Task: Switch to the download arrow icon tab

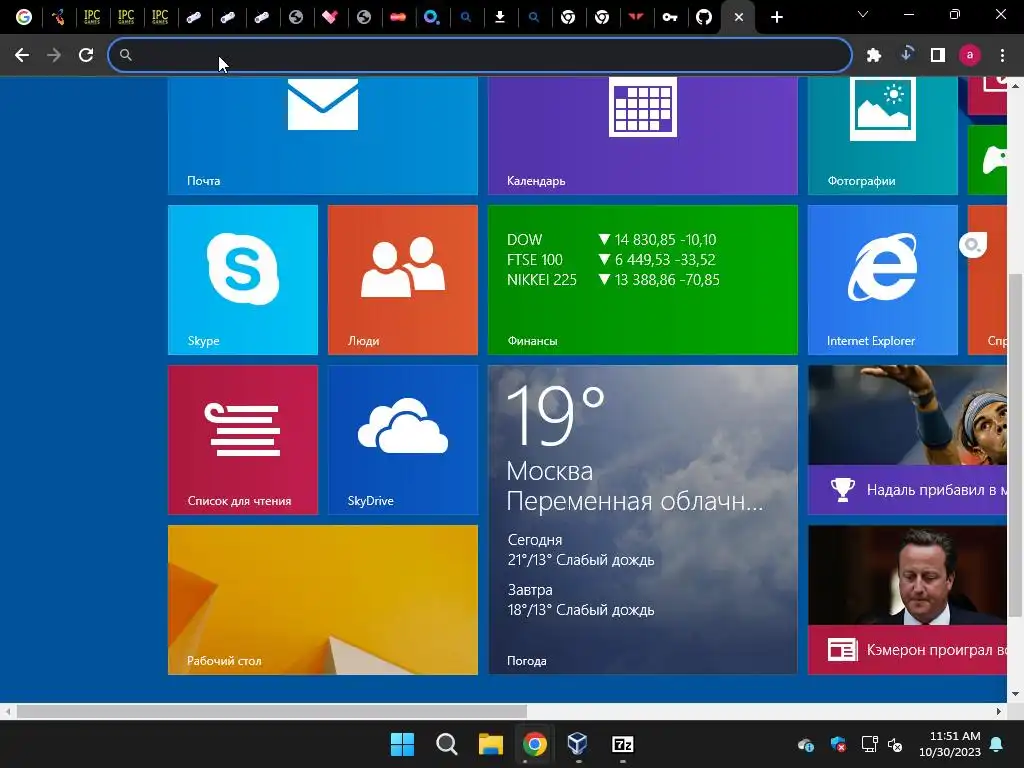Action: click(x=500, y=17)
